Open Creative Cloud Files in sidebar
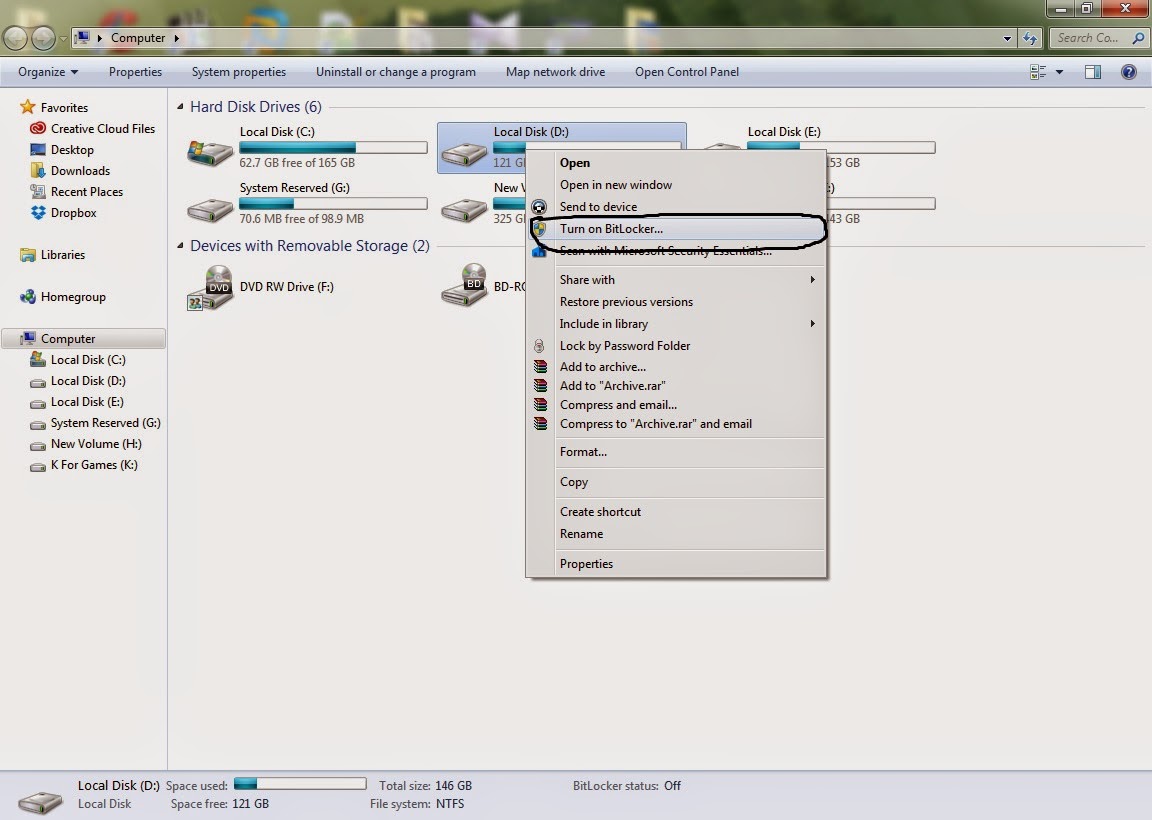The height and width of the screenshot is (820, 1152). pos(92,129)
